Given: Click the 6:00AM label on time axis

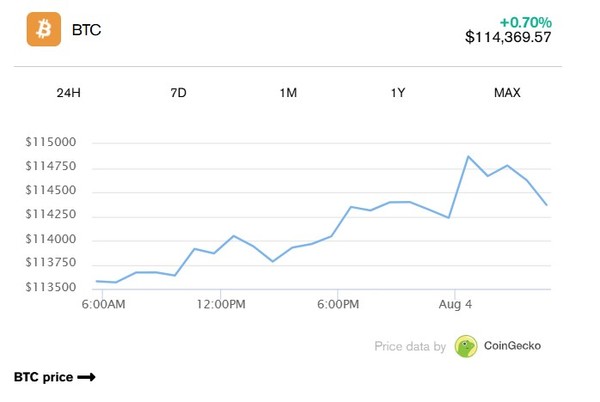Looking at the screenshot, I should click(x=102, y=303).
